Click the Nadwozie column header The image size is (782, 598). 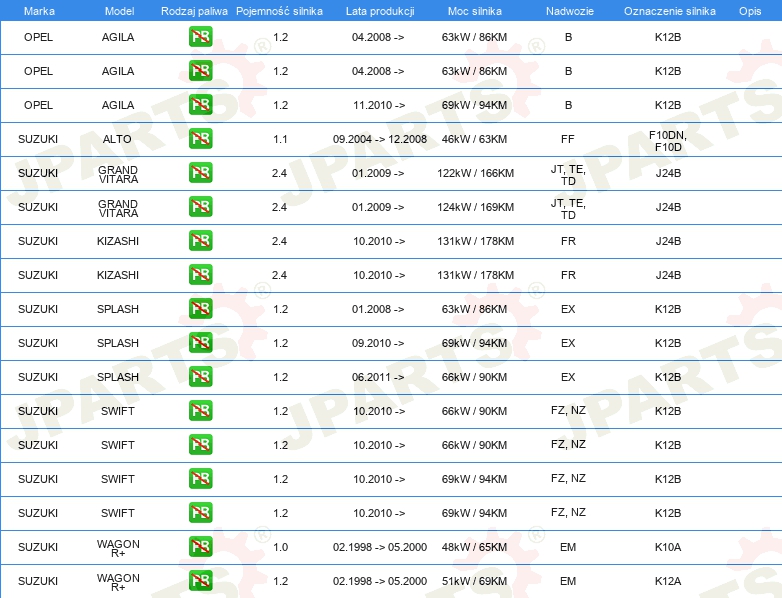coord(570,11)
